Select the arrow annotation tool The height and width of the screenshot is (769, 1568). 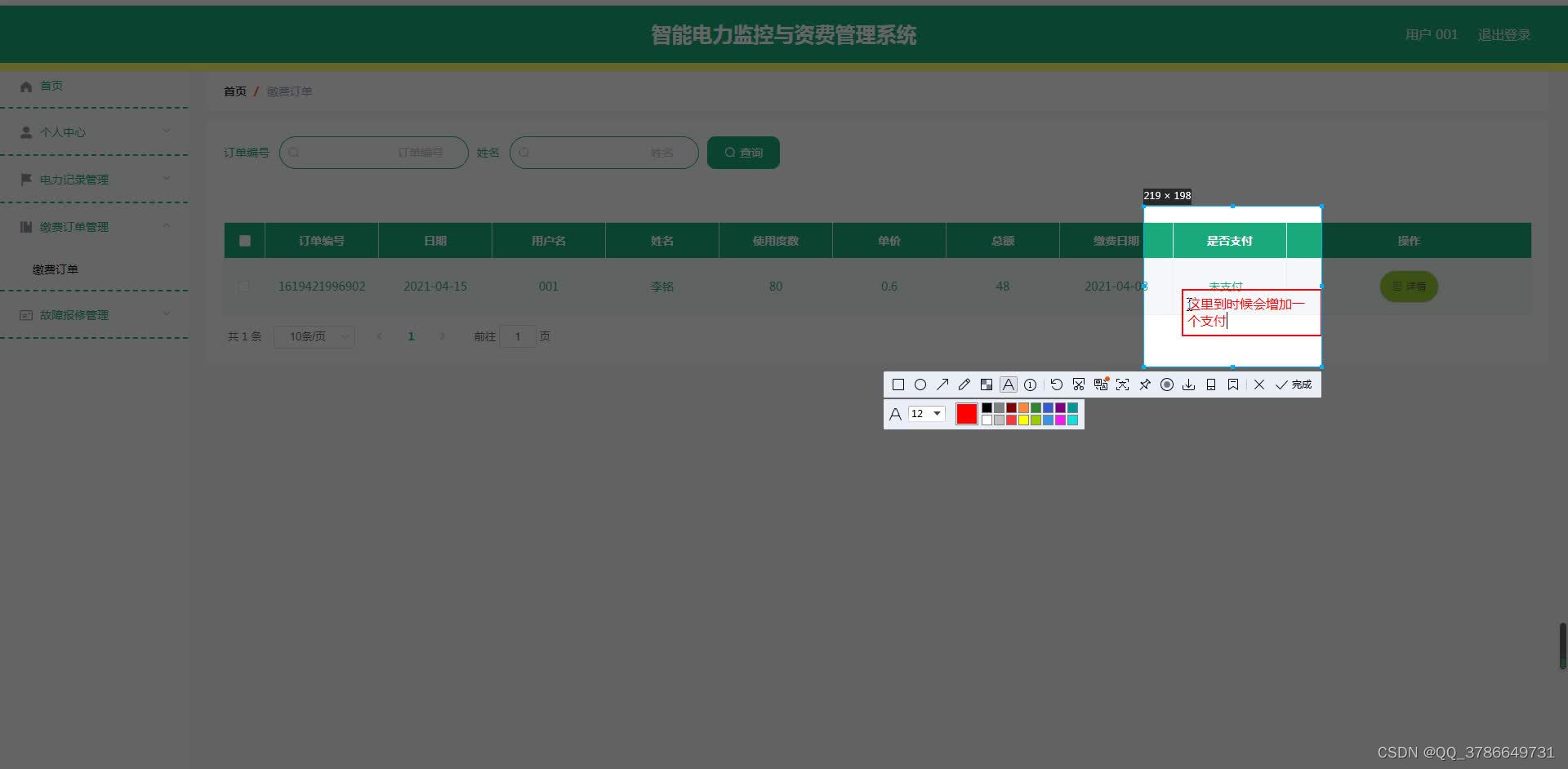tap(942, 384)
